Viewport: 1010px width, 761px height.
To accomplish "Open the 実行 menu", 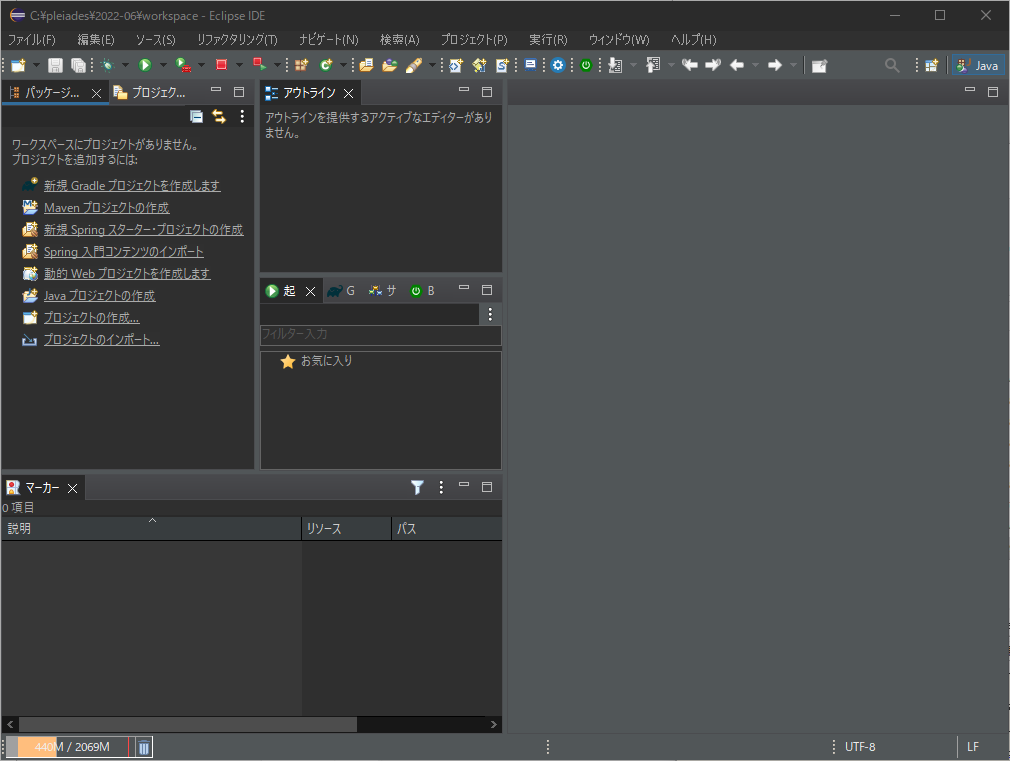I will click(546, 40).
